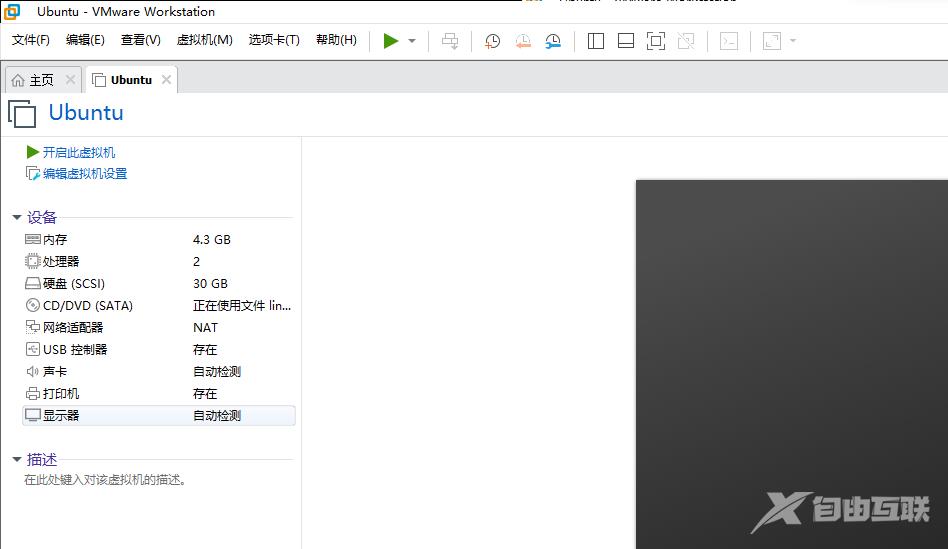Click the processor chip icon

click(33, 261)
